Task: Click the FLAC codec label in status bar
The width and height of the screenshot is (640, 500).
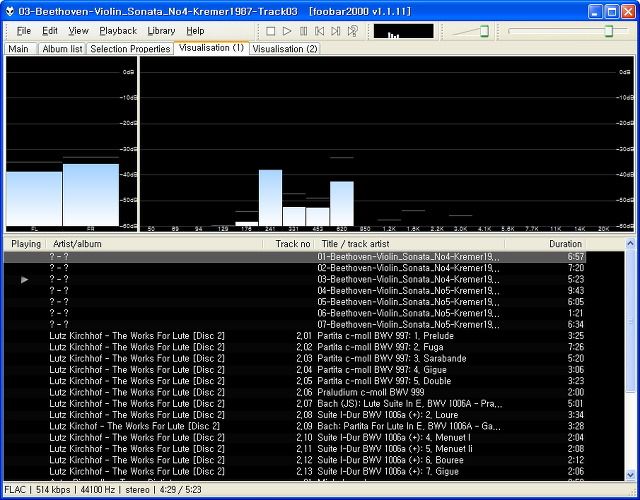Action: (x=15, y=490)
